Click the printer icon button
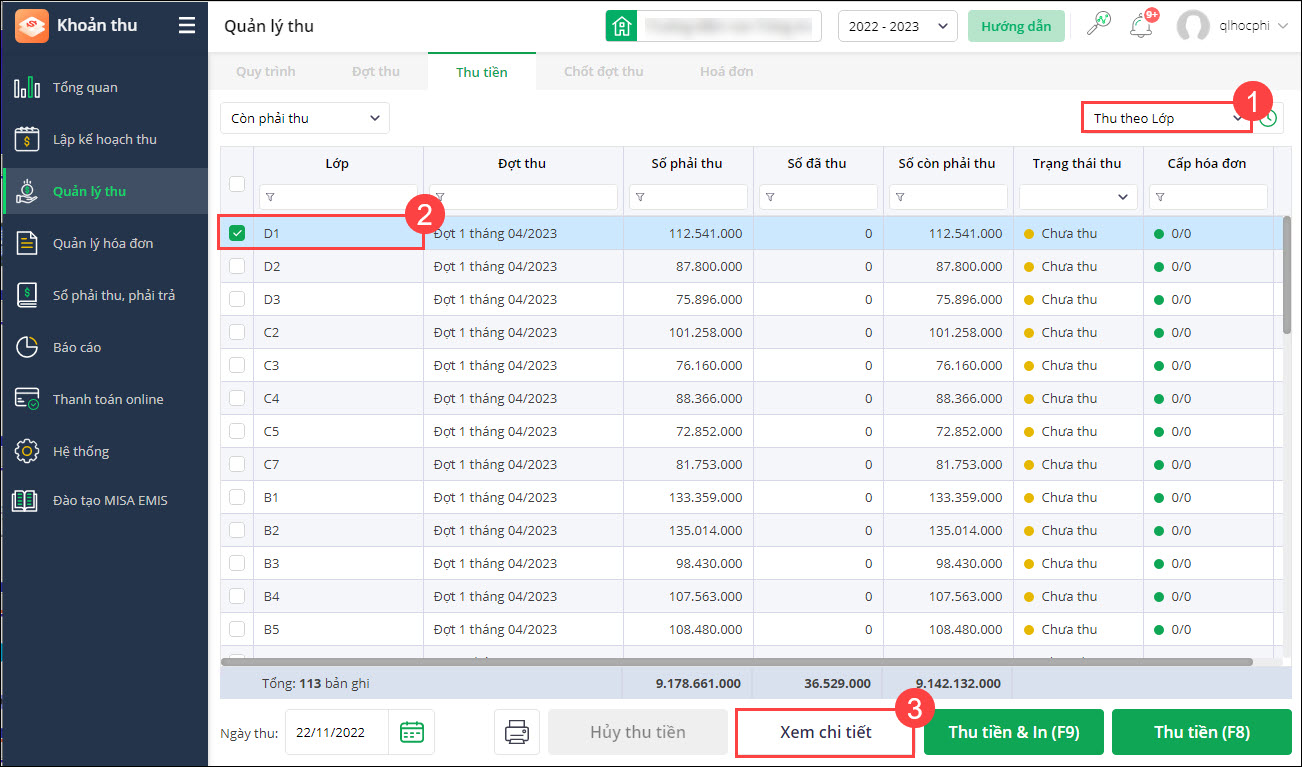 tap(517, 732)
